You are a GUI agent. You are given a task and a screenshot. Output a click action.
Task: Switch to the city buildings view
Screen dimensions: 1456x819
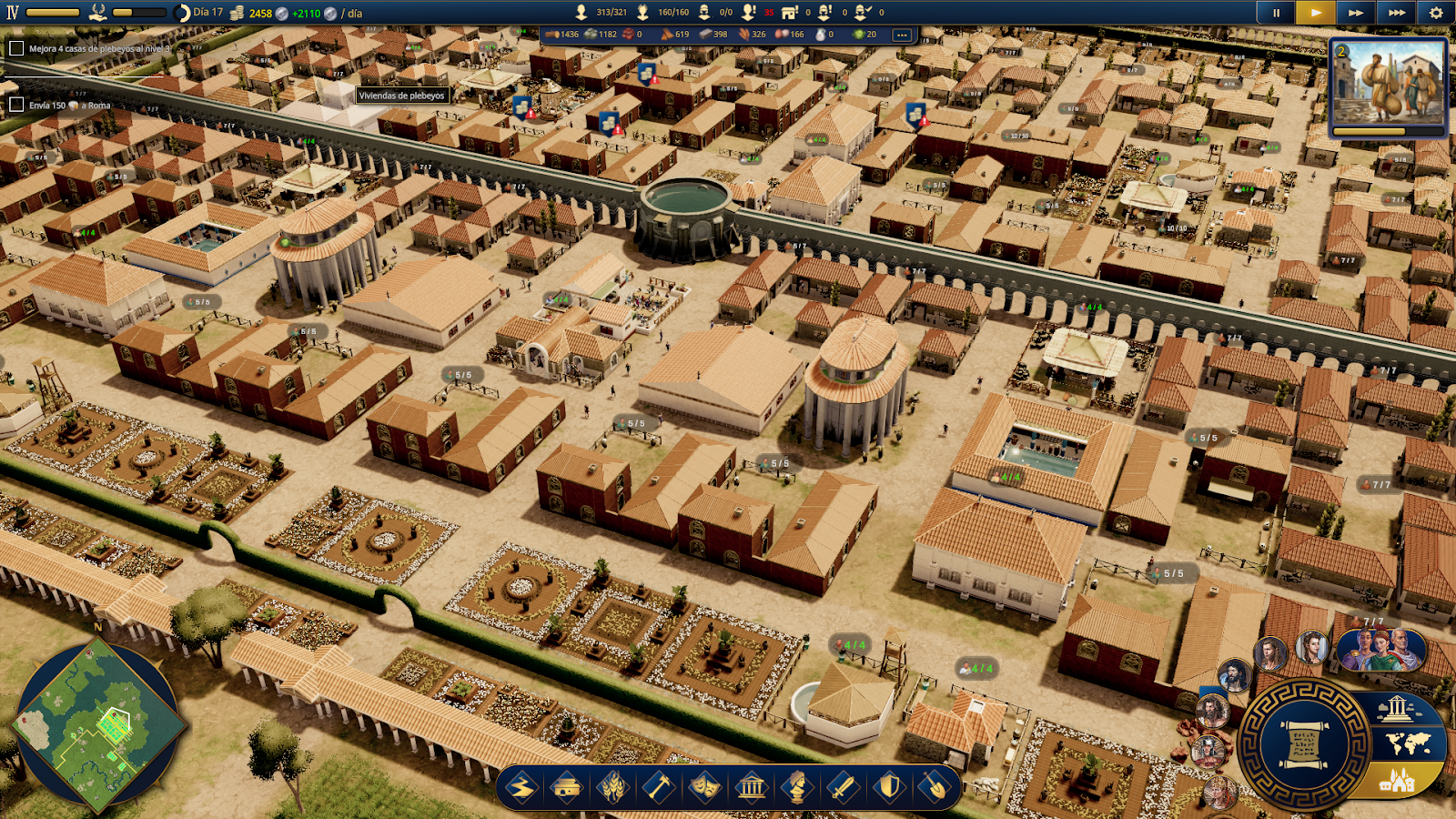(x=1398, y=781)
